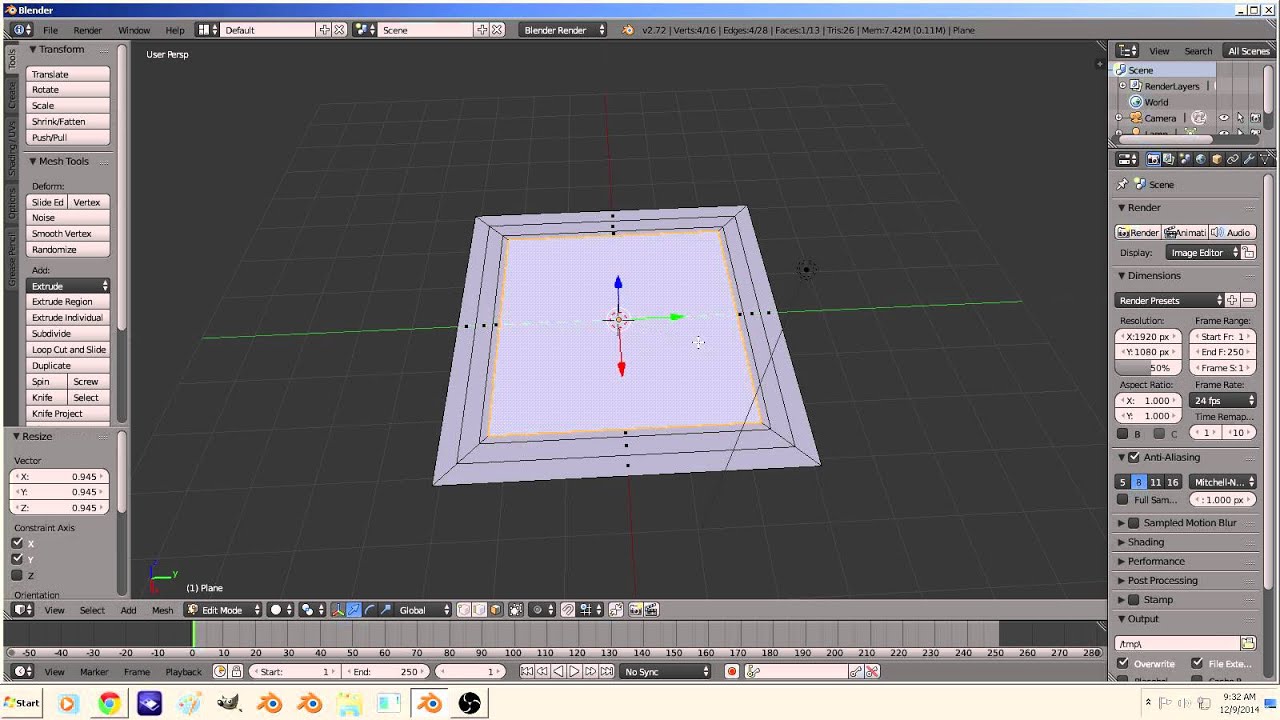Check the Z constraint axis
1280x720 pixels.
tap(17, 575)
